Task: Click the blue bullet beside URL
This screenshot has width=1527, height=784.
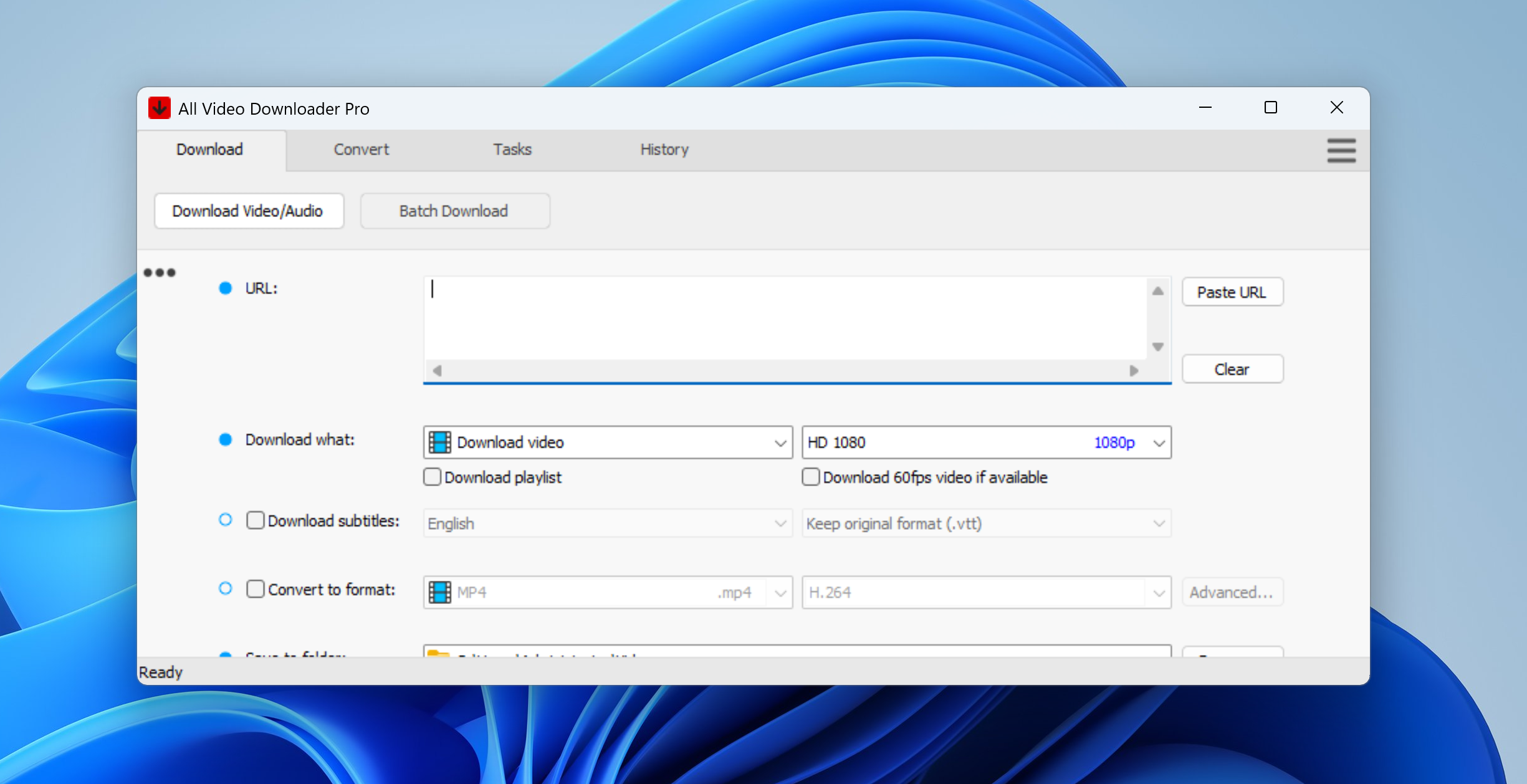Action: tap(226, 288)
